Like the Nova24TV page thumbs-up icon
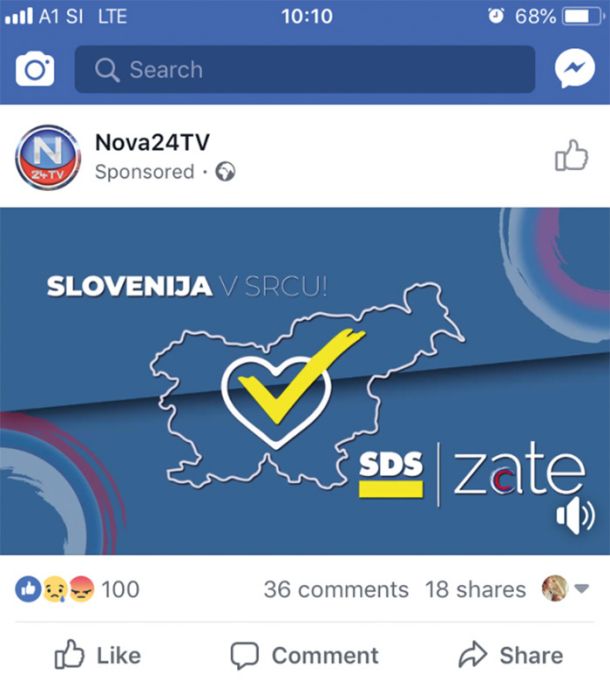This screenshot has width=610, height=687. pyautogui.click(x=572, y=155)
